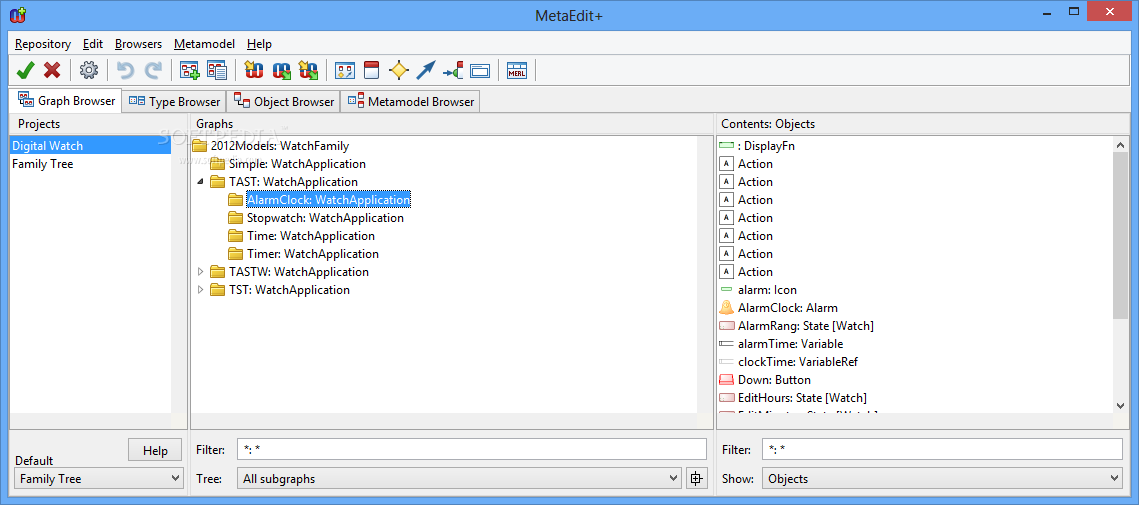Switch to the Metamodel Browser tab
The image size is (1139, 505).
pos(410,102)
